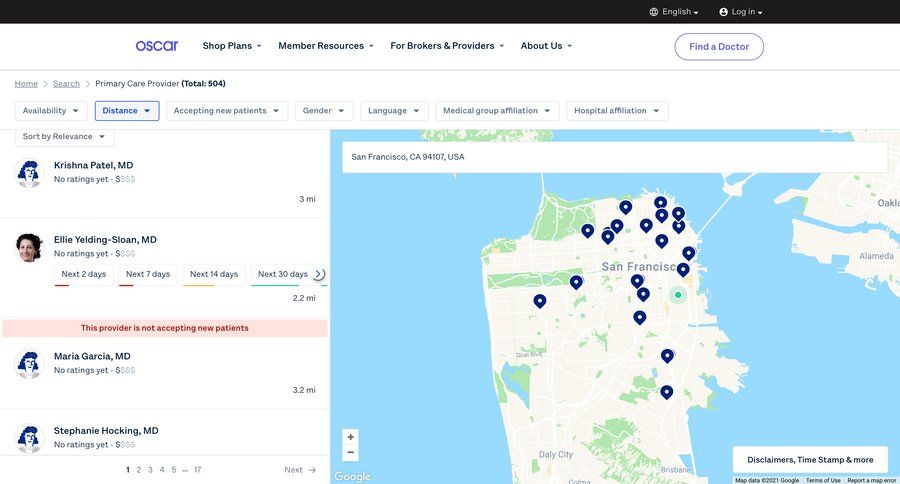Click Ellie Yelding-Sloan's profile photo
Image resolution: width=900 pixels, height=484 pixels.
(x=29, y=247)
